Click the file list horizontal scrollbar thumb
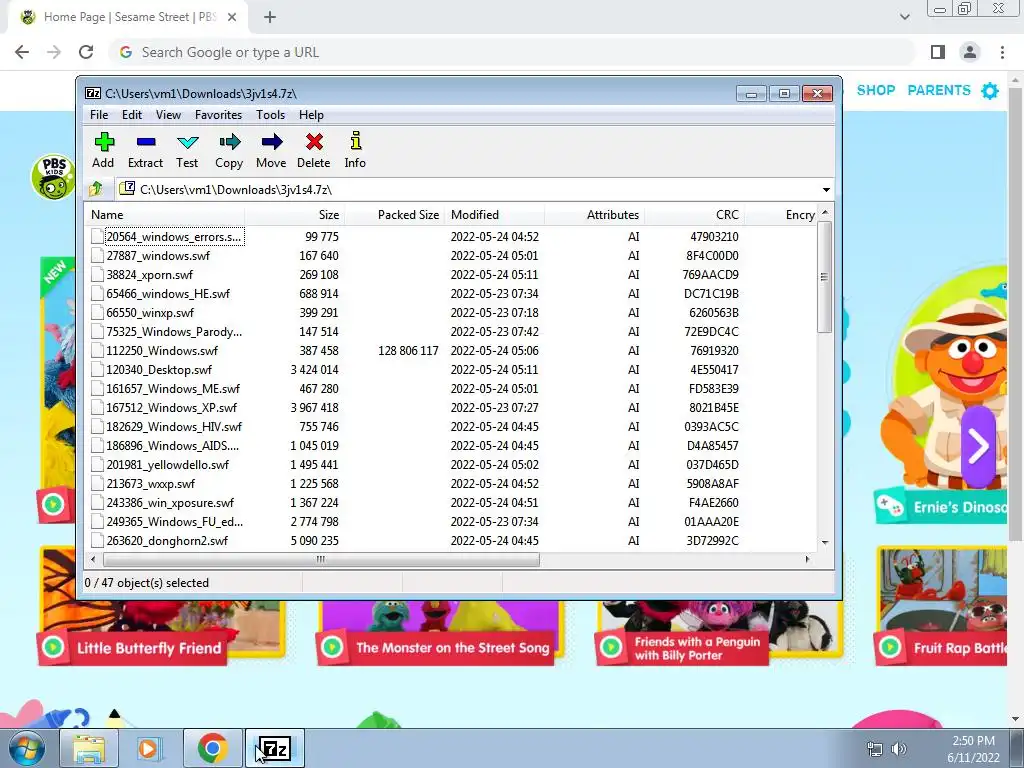Image resolution: width=1024 pixels, height=768 pixels. [321, 560]
